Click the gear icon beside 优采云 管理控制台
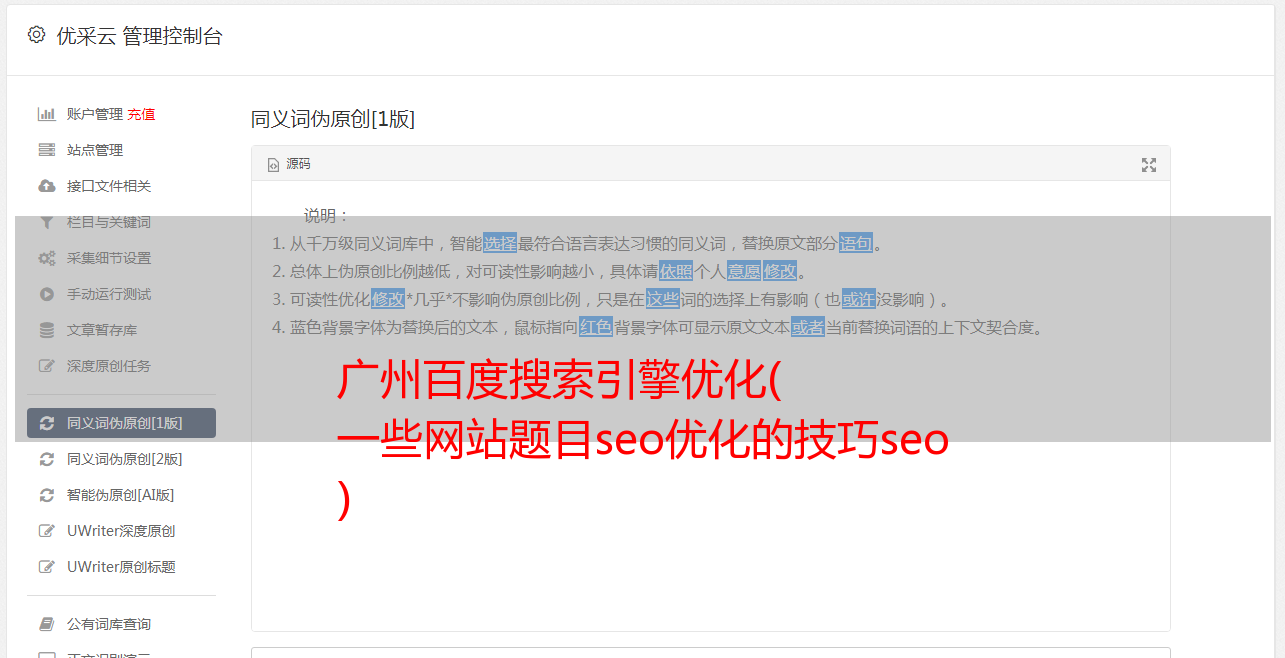 coord(37,35)
